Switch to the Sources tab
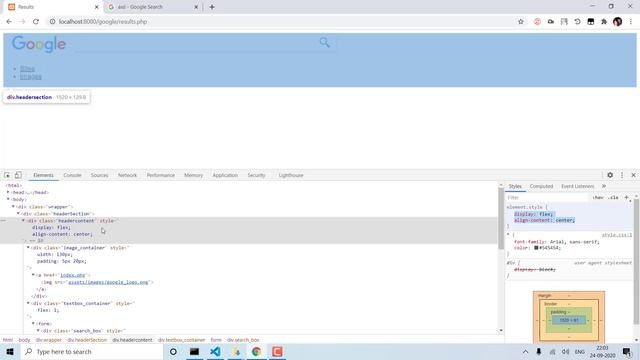 click(x=100, y=175)
